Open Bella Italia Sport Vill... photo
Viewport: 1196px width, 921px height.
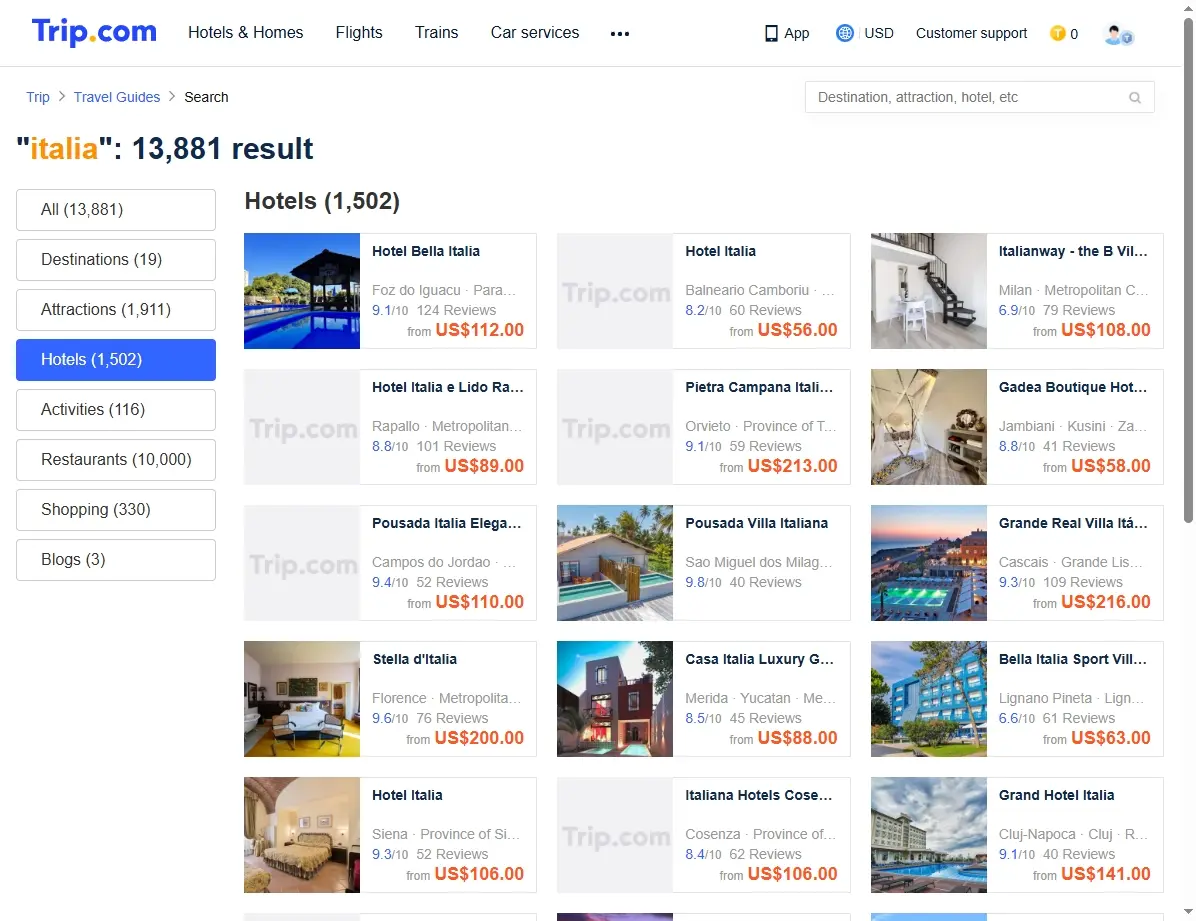click(929, 699)
